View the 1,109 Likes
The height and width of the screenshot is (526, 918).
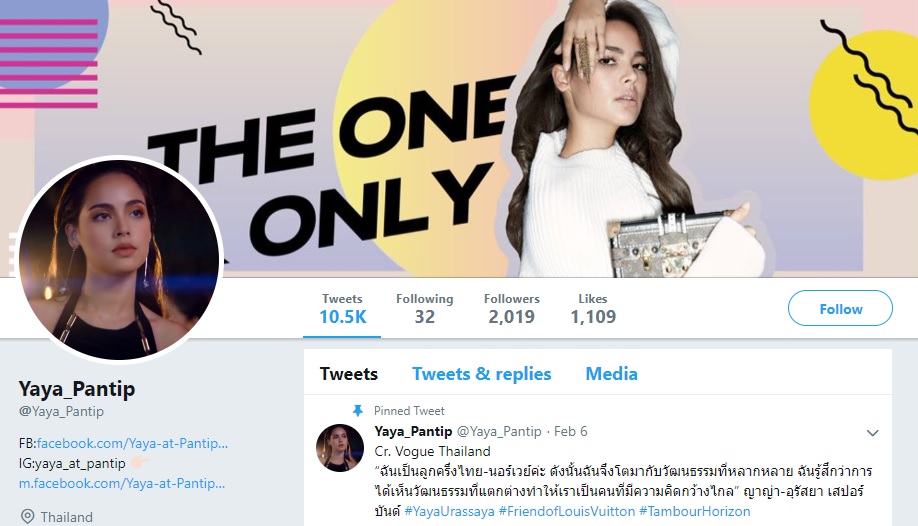click(593, 309)
